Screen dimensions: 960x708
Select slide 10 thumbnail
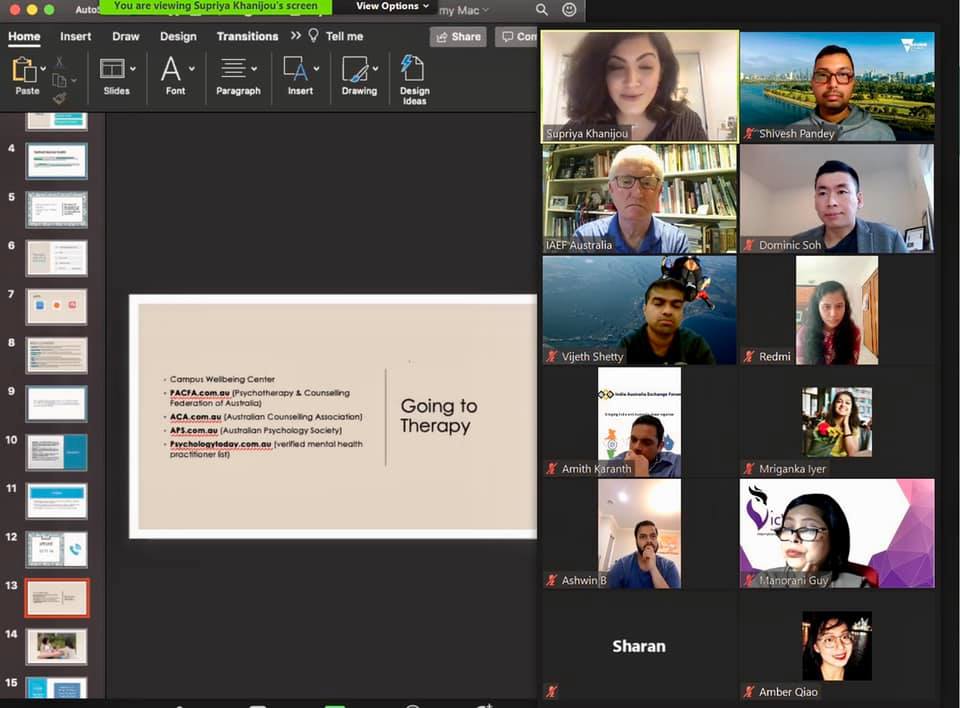coord(57,452)
